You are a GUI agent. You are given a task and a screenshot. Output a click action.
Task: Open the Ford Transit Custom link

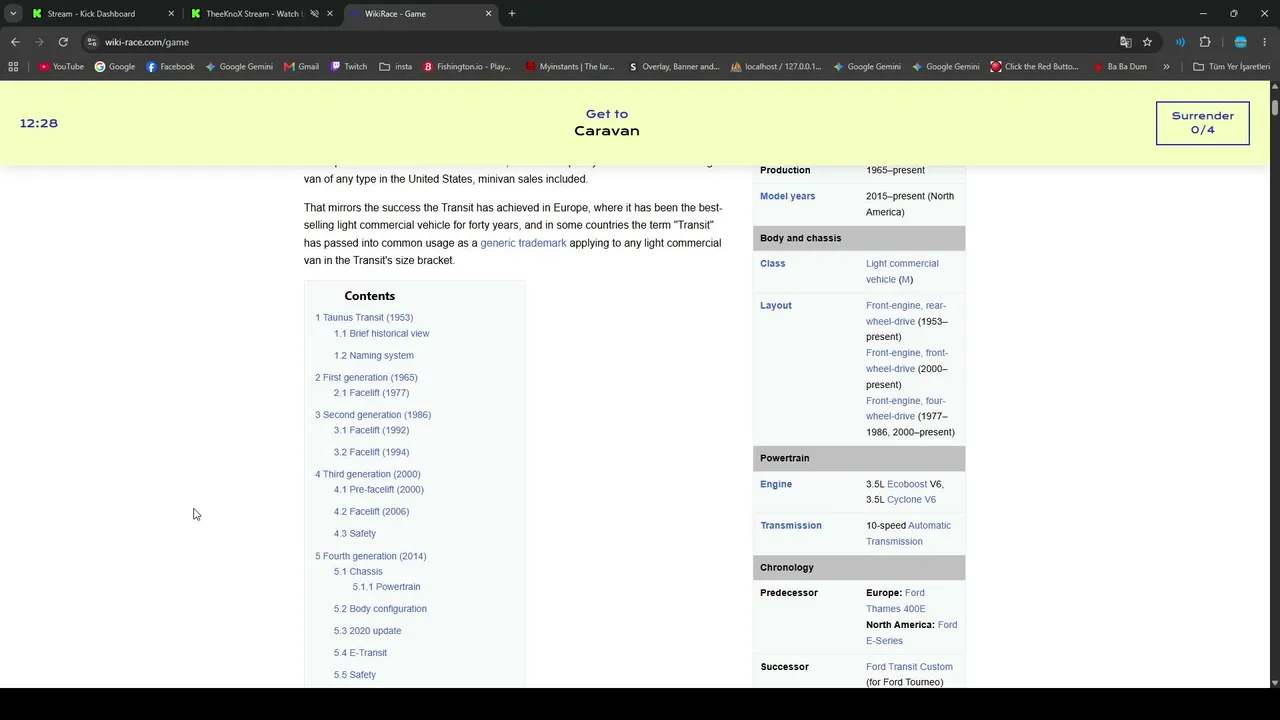[x=909, y=667]
